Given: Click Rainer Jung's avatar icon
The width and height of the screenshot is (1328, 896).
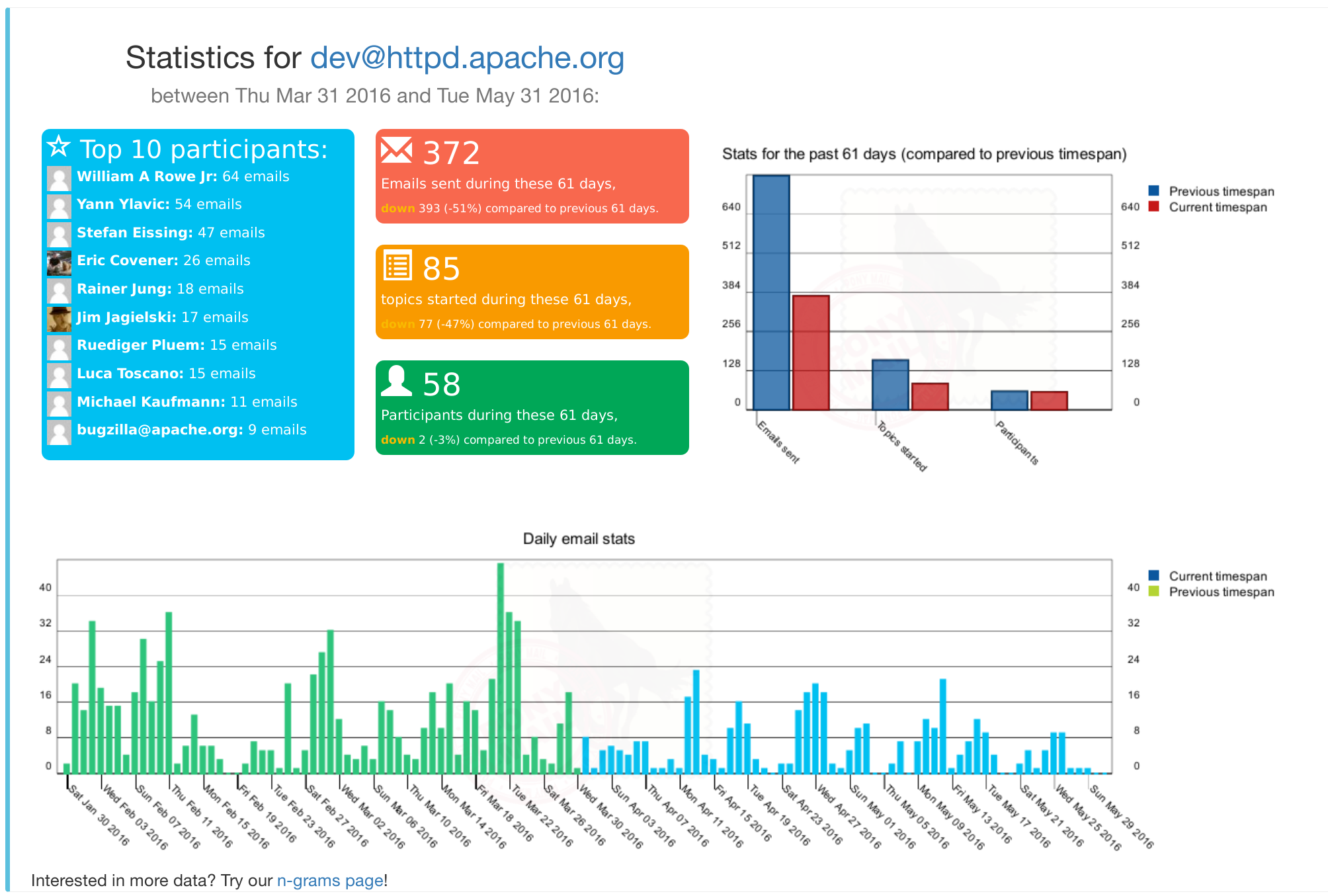Looking at the screenshot, I should click(59, 292).
